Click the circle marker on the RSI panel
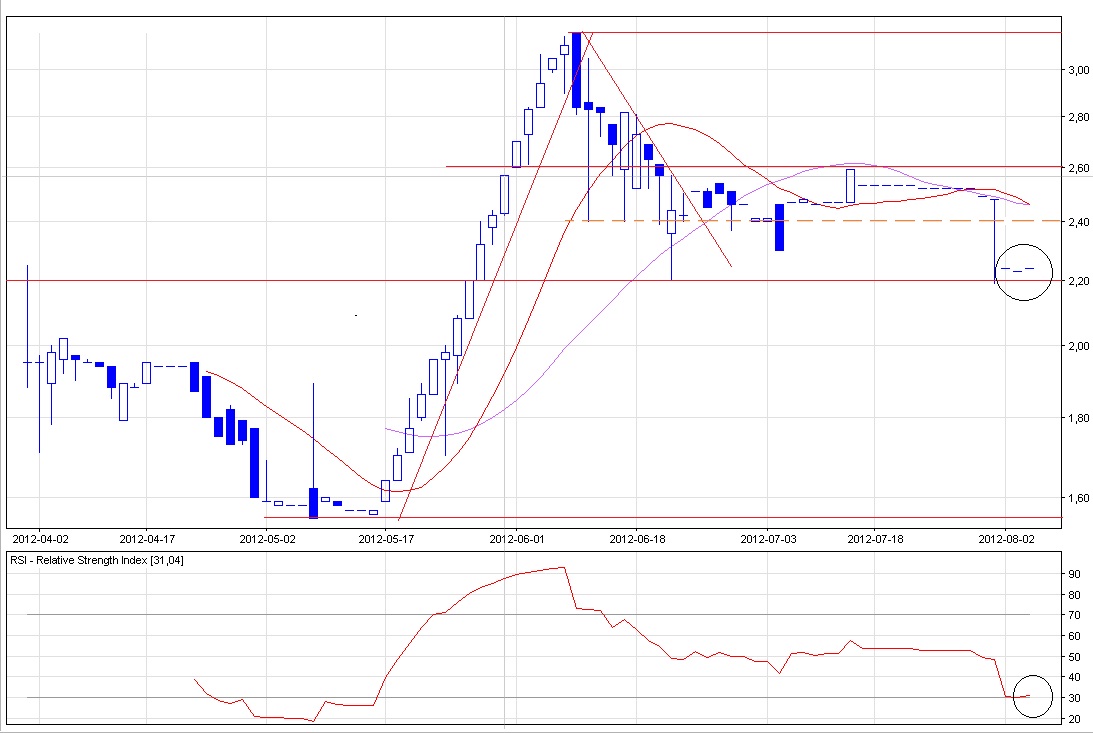The height and width of the screenshot is (733, 1093). (1033, 696)
